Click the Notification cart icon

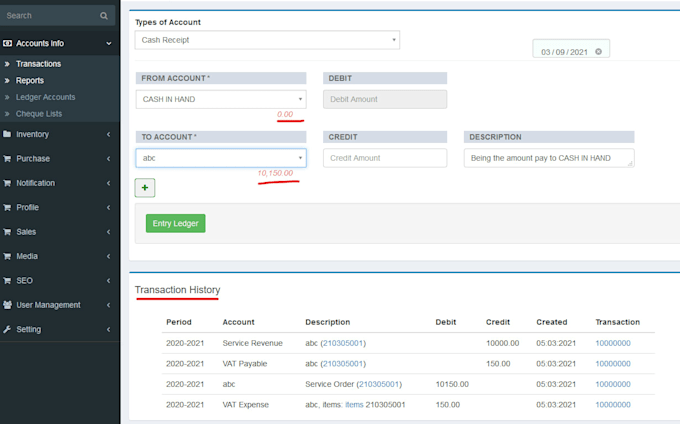[7, 183]
